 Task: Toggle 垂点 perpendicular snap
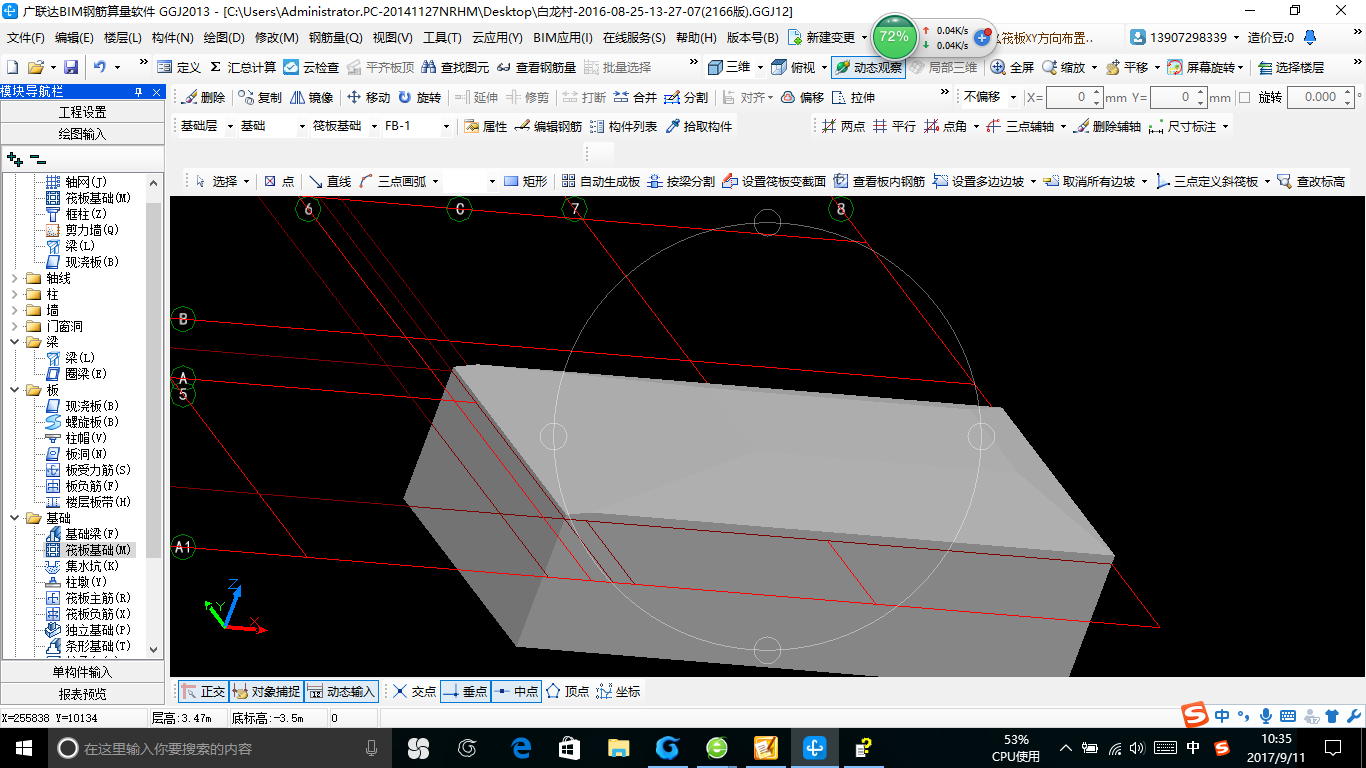click(x=465, y=691)
